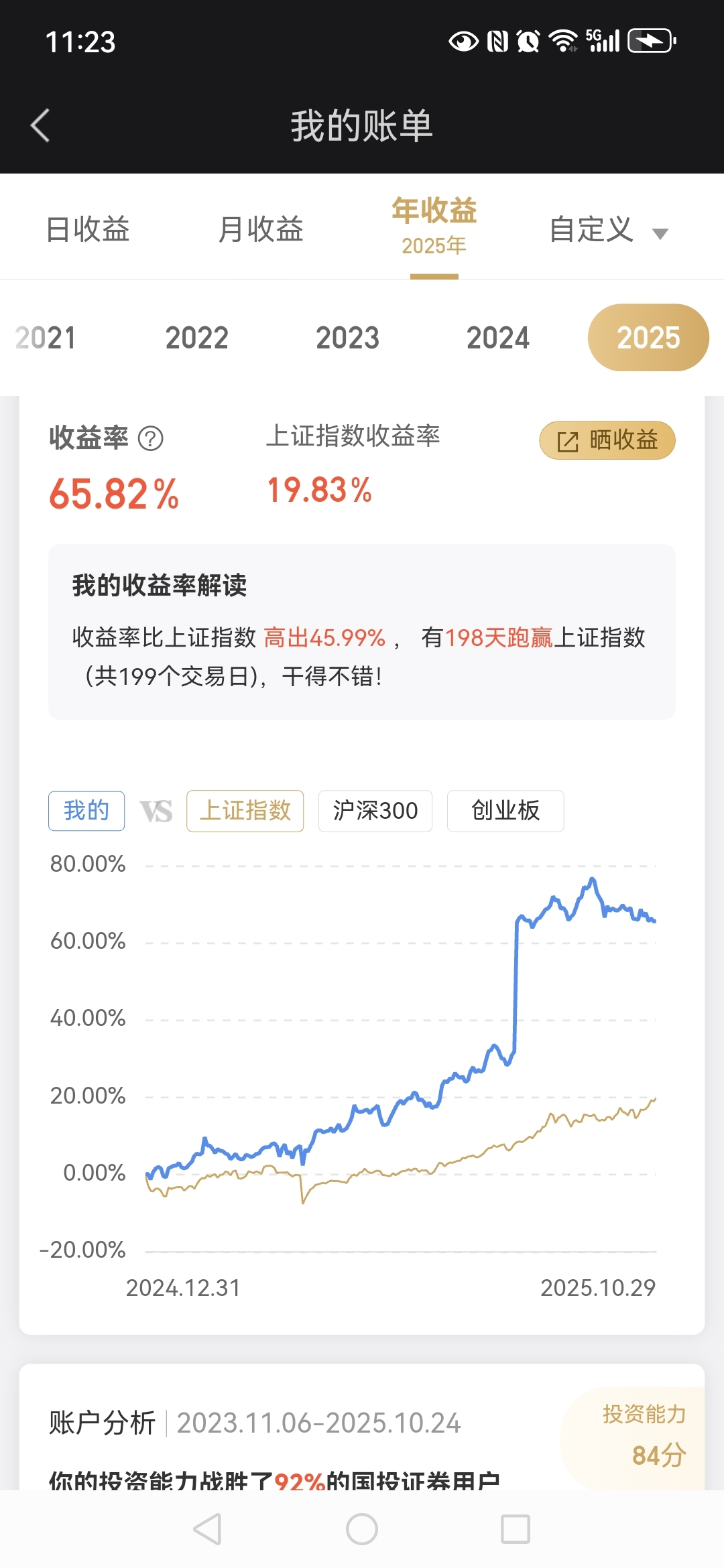Select the 沪深300 comparison chip
The width and height of the screenshot is (724, 1568).
(x=375, y=811)
